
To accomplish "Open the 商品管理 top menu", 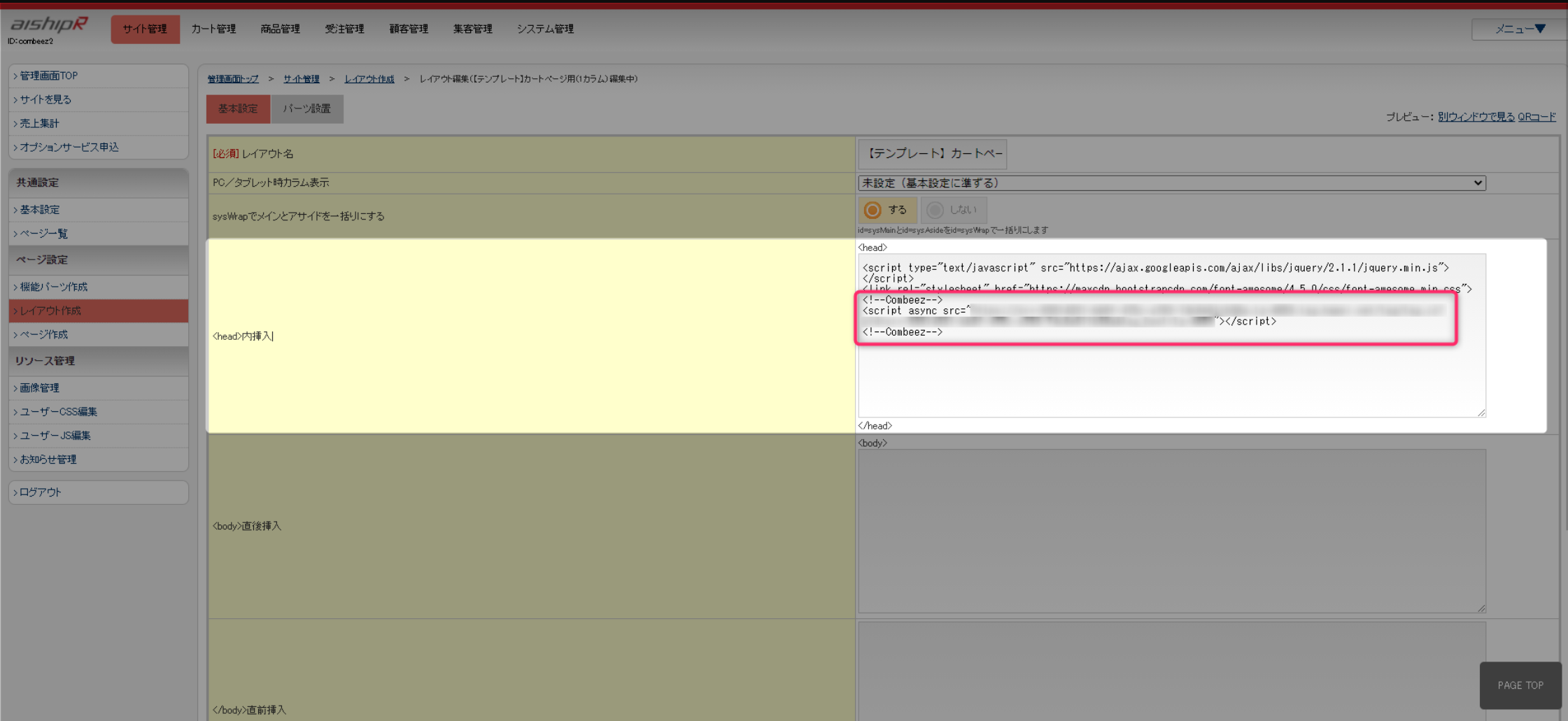I will click(280, 29).
